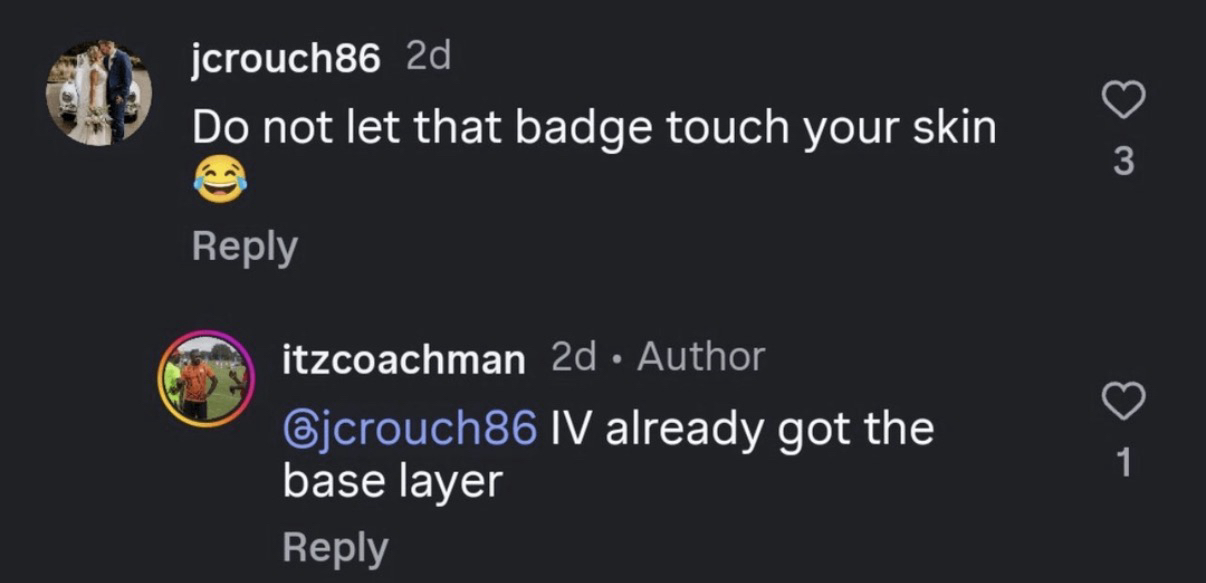Click the 2d timestamp beside jcrouch86
1206x583 pixels.
coord(429,59)
